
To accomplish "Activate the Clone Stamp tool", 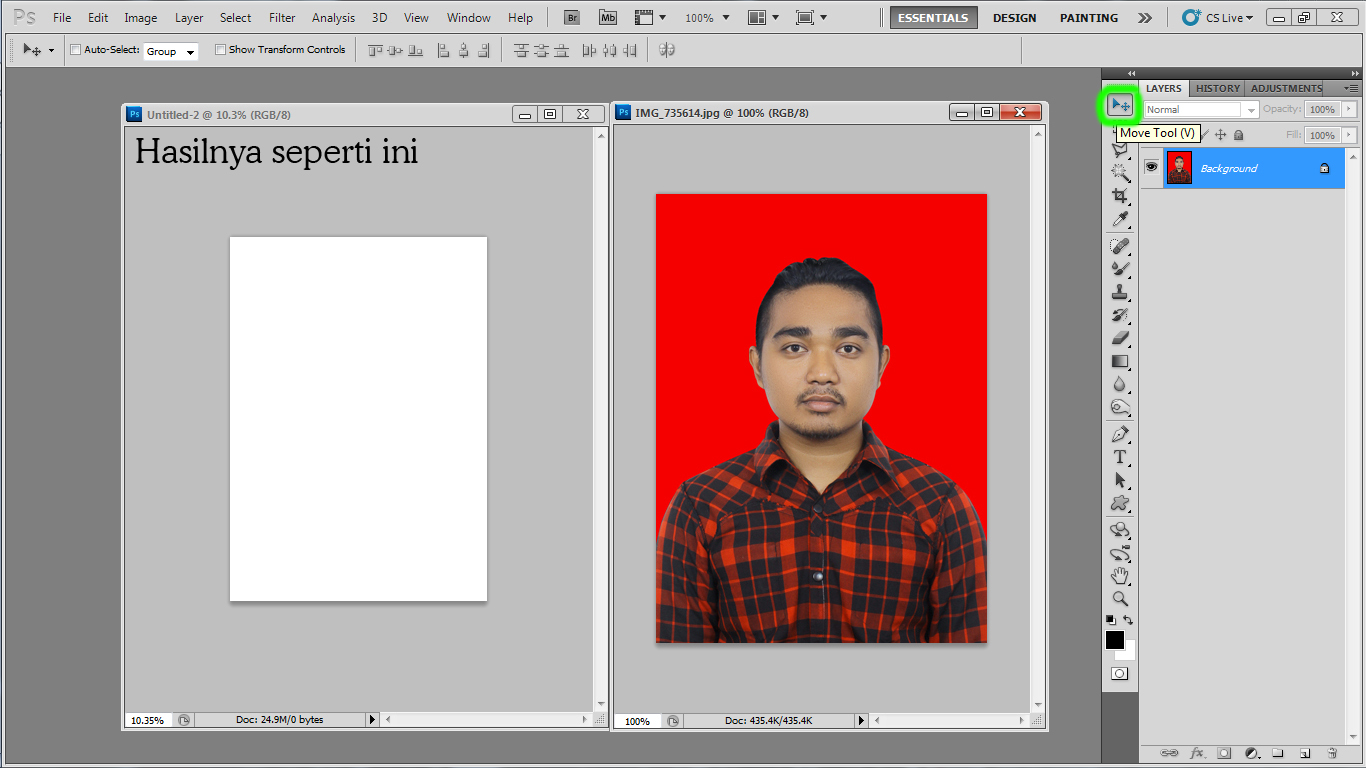I will (1119, 291).
